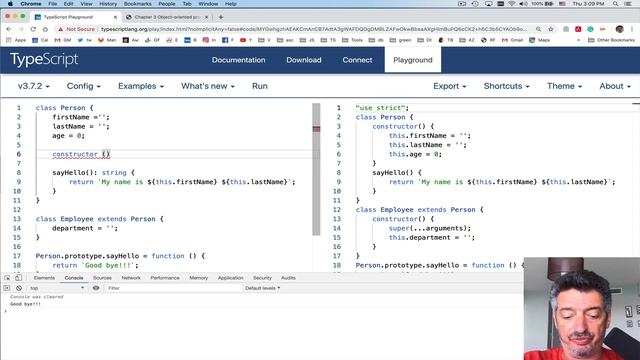Viewport: 640px width, 360px height.
Task: Click the inspect element picker icon
Action: click(x=7, y=278)
